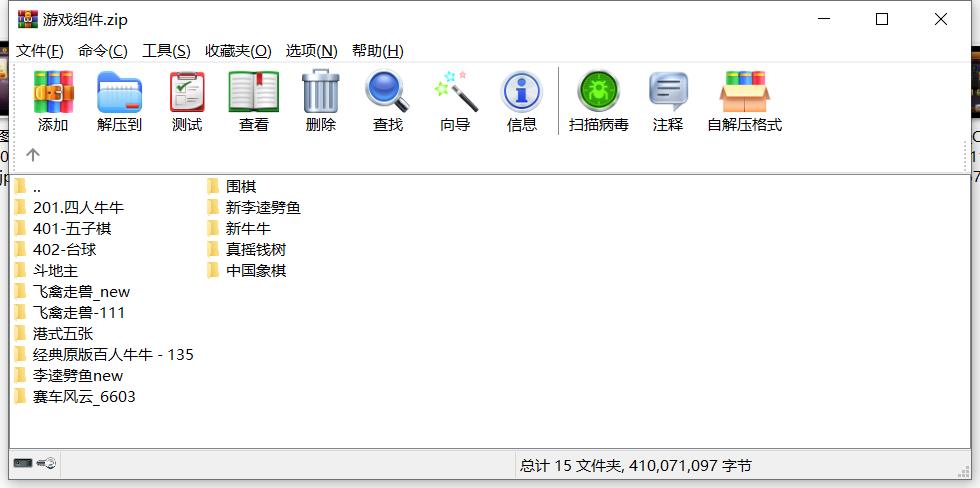Expand the 选项(N) options menu
The width and height of the screenshot is (980, 488).
(311, 51)
